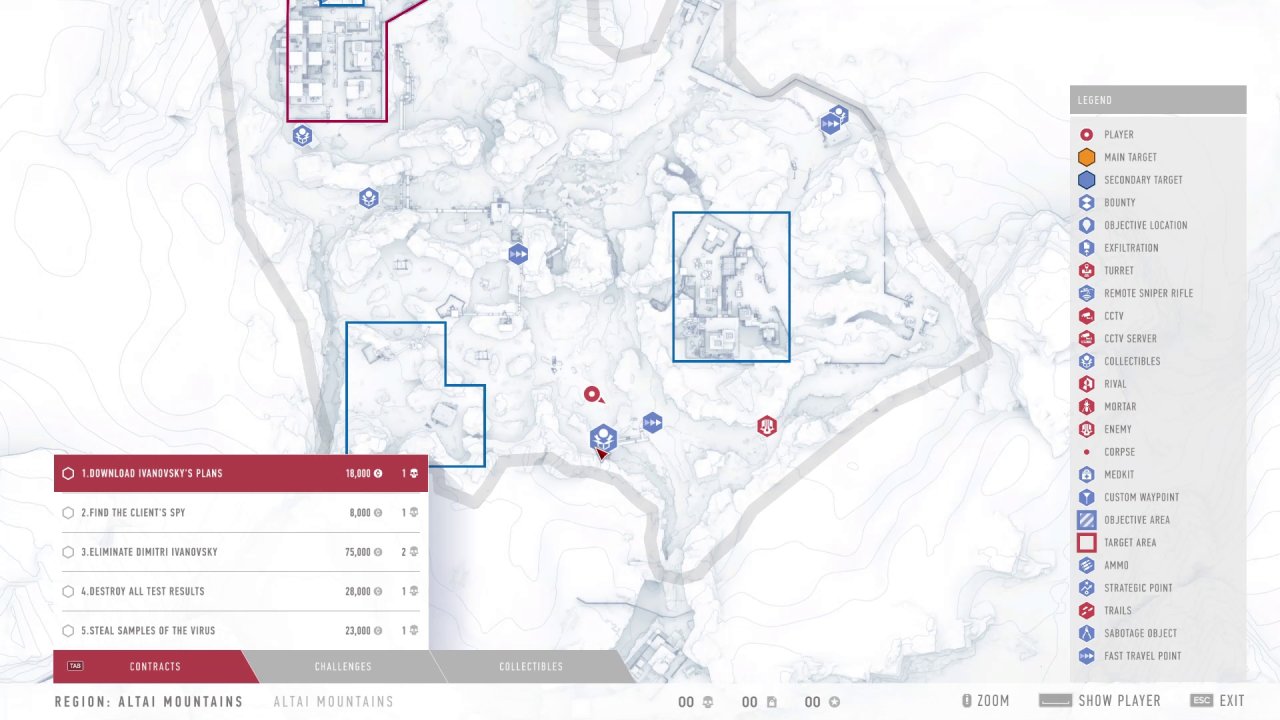Select the red enemy marker on the map
This screenshot has height=720, width=1280.
(x=767, y=427)
